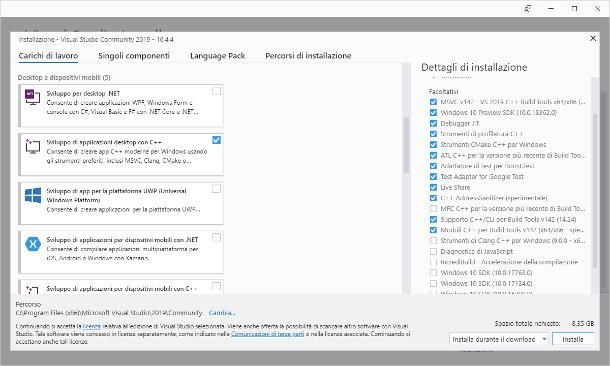Check Diagnostica di JavaScript

coord(433,251)
